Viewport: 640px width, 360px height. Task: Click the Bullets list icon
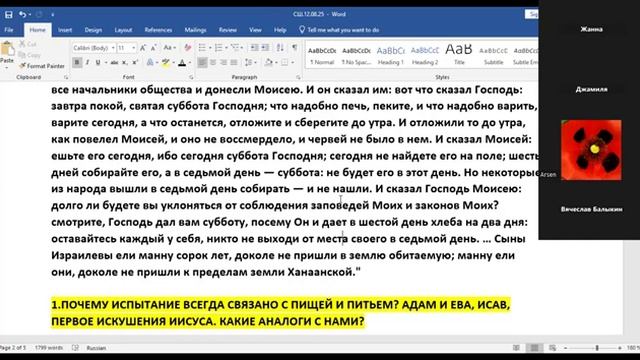pos(202,48)
